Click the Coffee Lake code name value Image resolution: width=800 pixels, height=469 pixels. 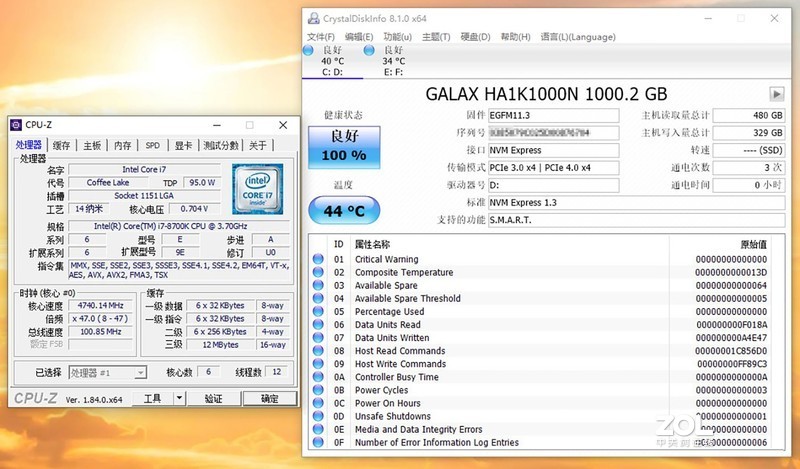(108, 182)
